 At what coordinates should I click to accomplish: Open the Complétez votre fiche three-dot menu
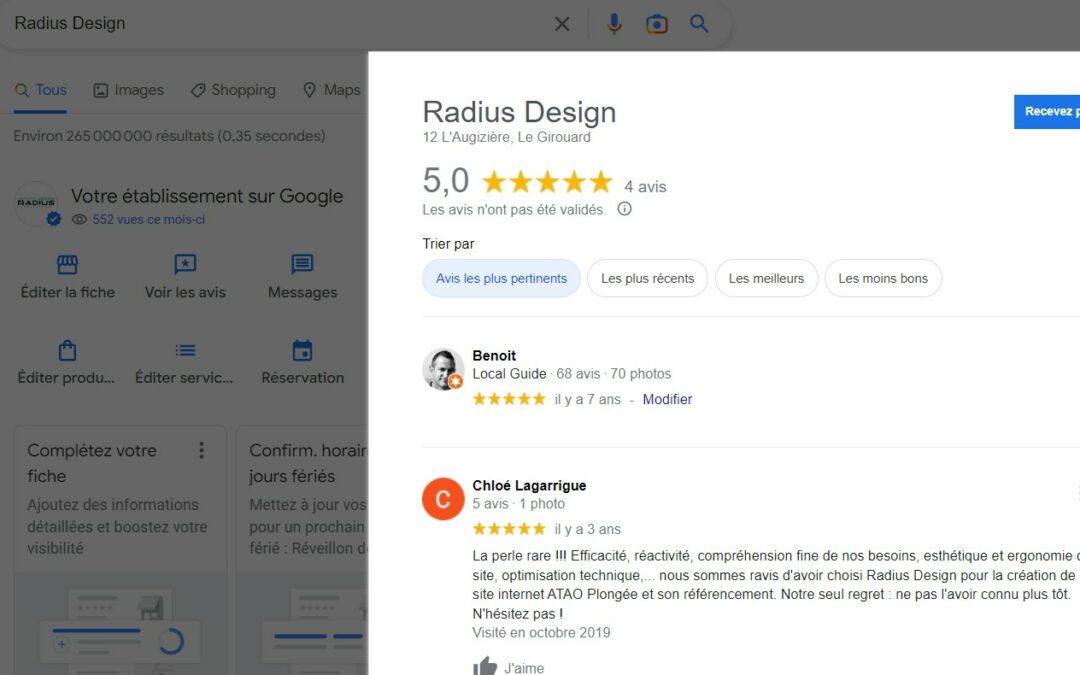coord(201,450)
